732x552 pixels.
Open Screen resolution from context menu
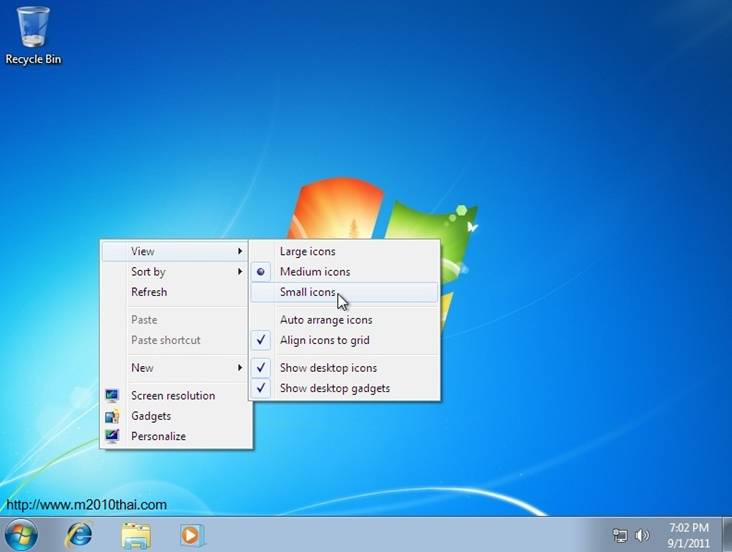(x=177, y=396)
